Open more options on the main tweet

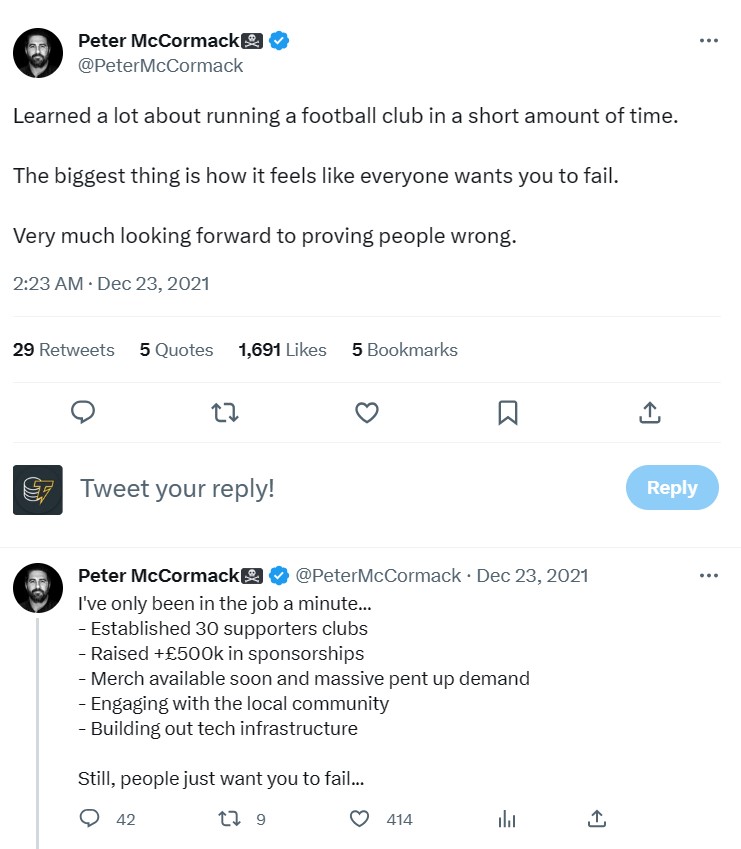[x=708, y=41]
